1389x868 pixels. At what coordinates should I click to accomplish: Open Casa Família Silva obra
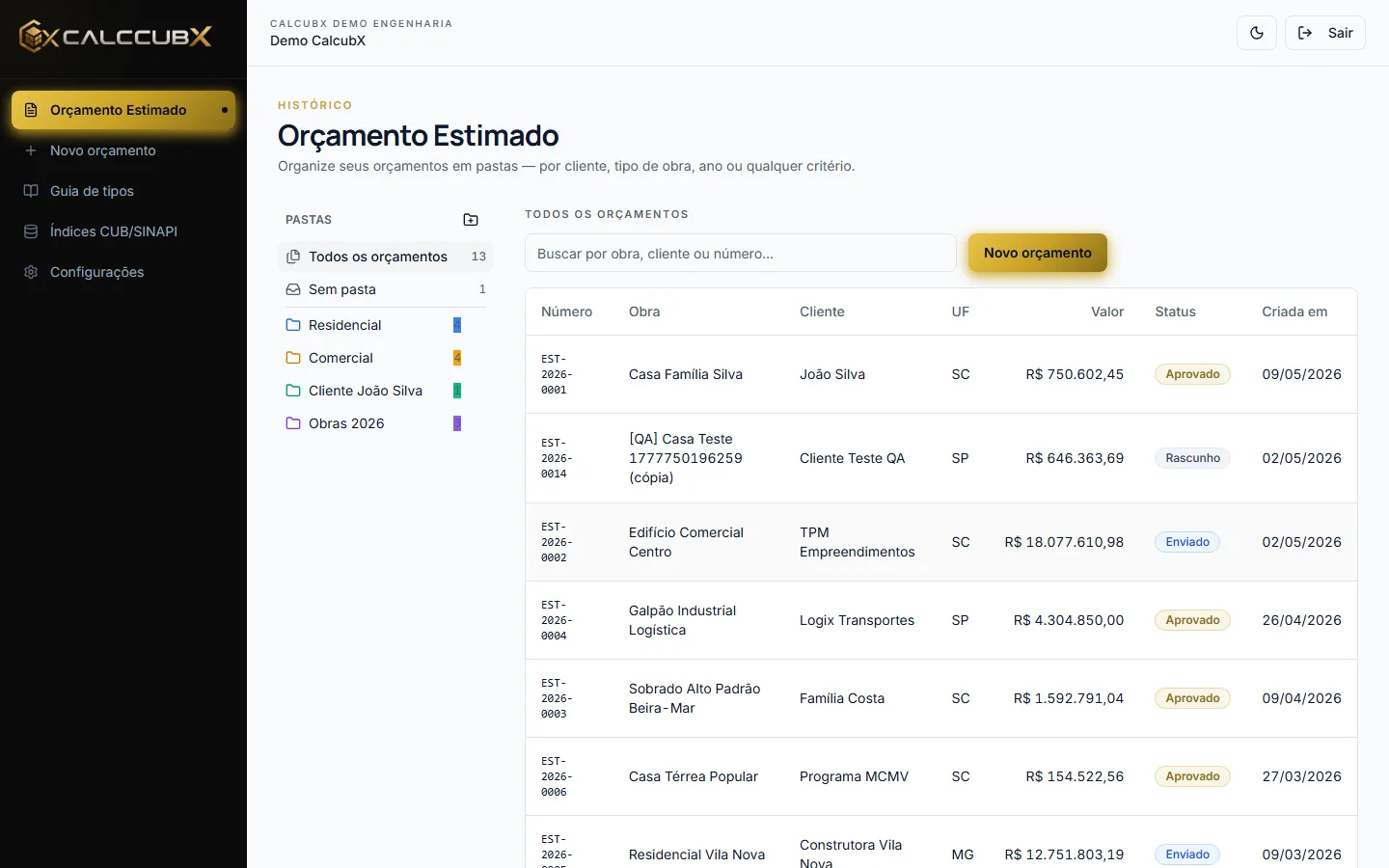686,374
